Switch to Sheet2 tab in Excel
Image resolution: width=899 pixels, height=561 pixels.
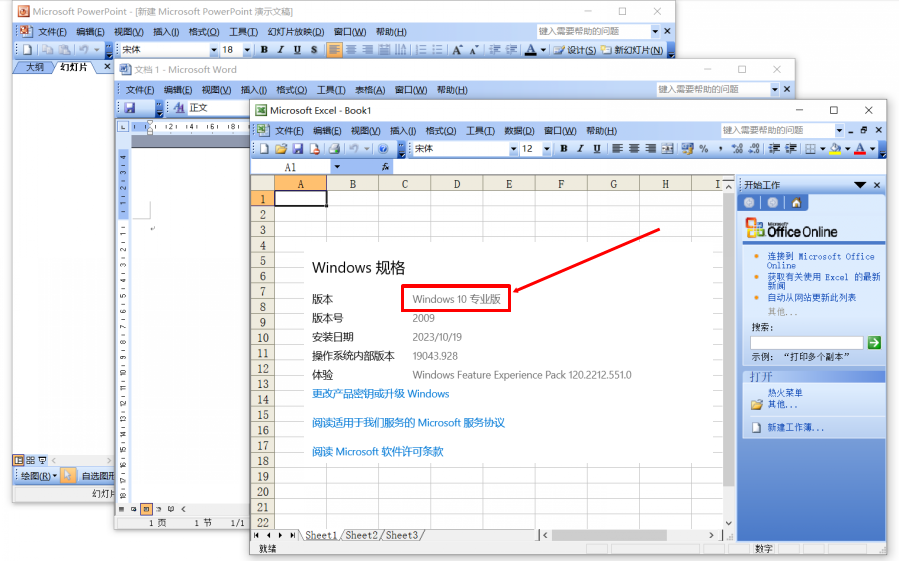[362, 535]
